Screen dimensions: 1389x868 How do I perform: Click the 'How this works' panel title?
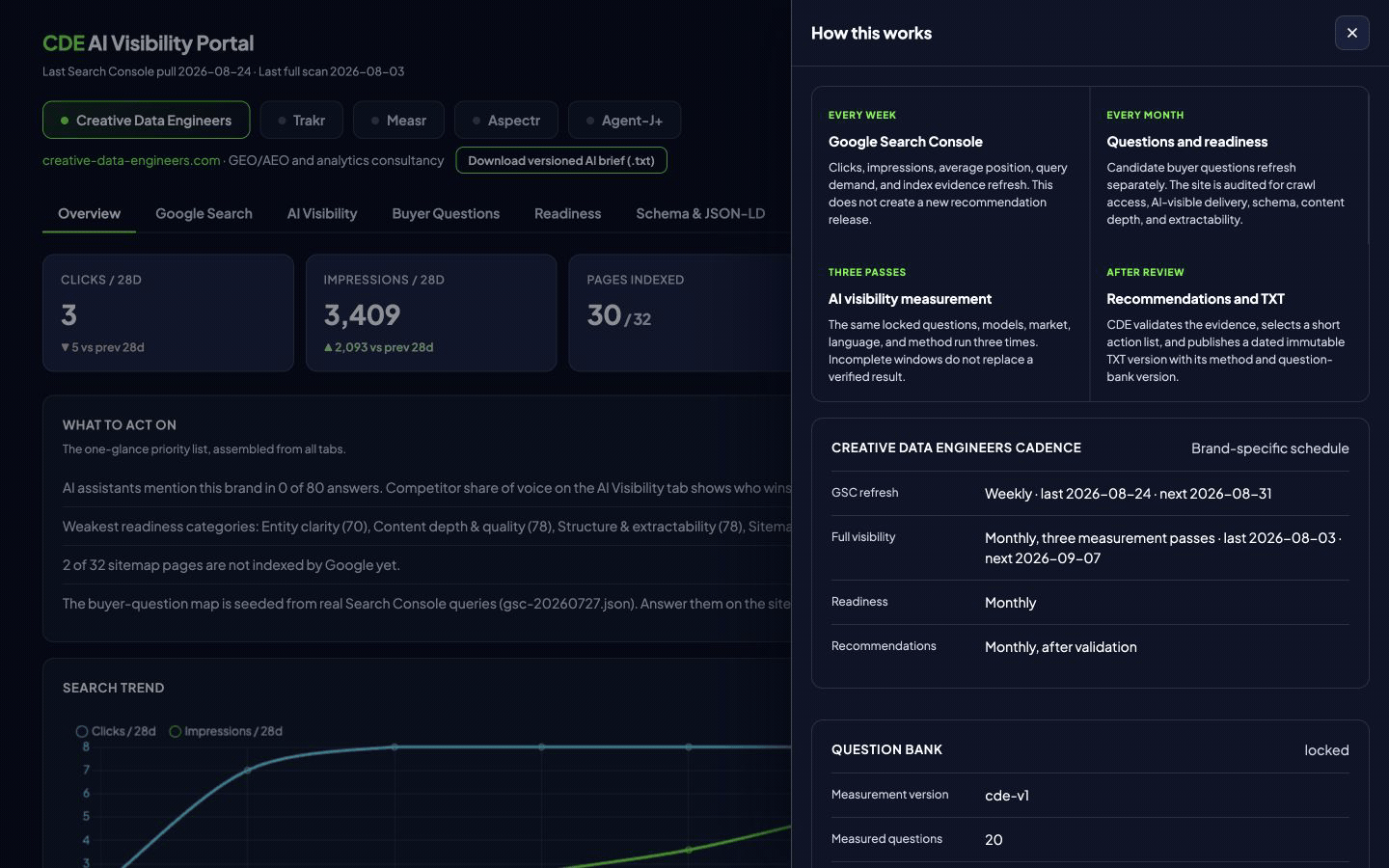click(x=871, y=33)
